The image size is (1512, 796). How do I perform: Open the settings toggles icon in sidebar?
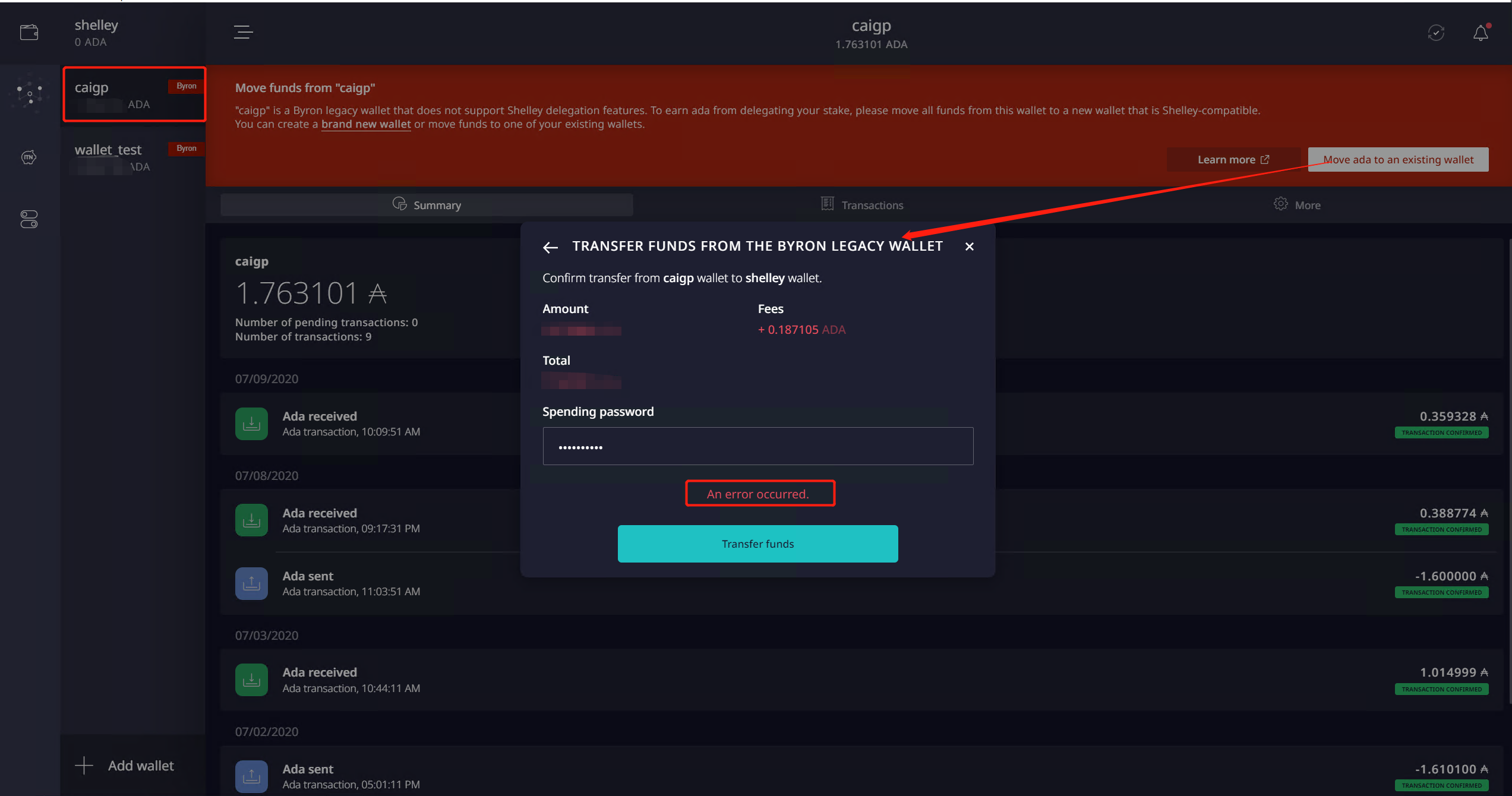(x=29, y=219)
